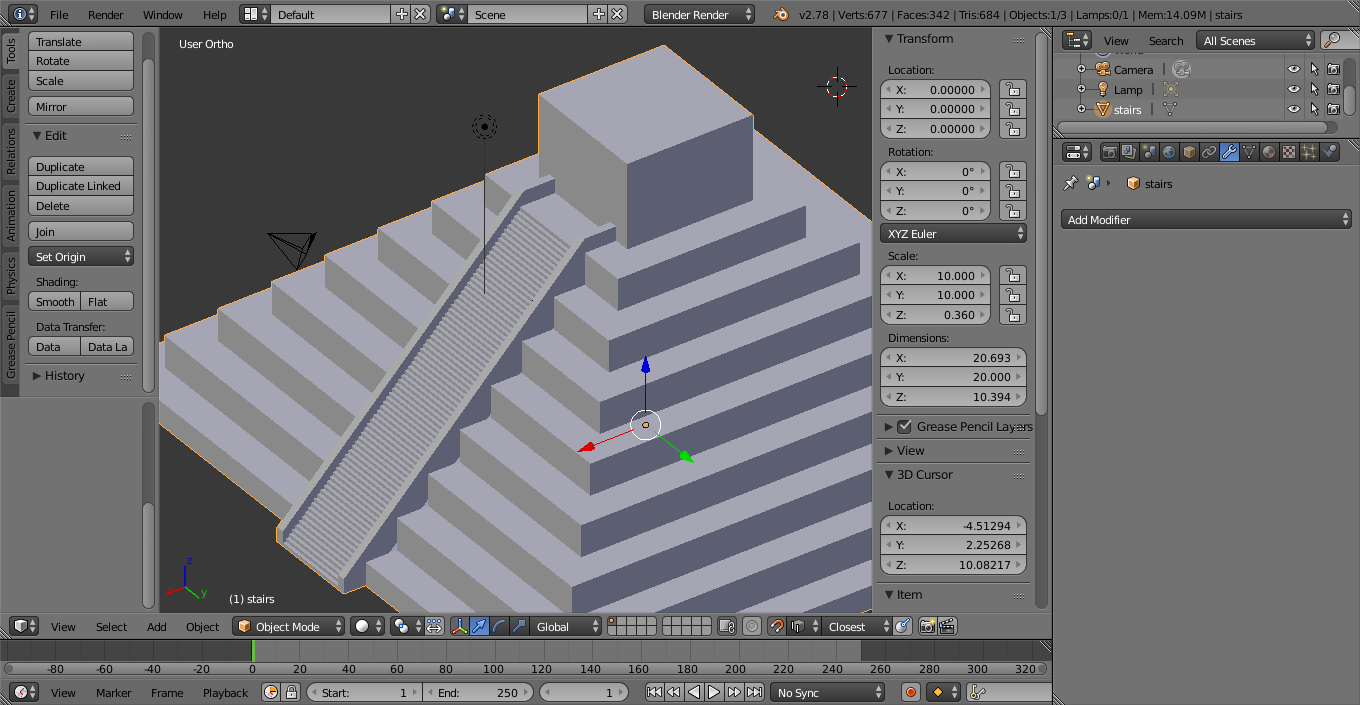Screen dimensions: 1360x705
Task: Open the Add Modifier dropdown
Action: [x=1206, y=220]
